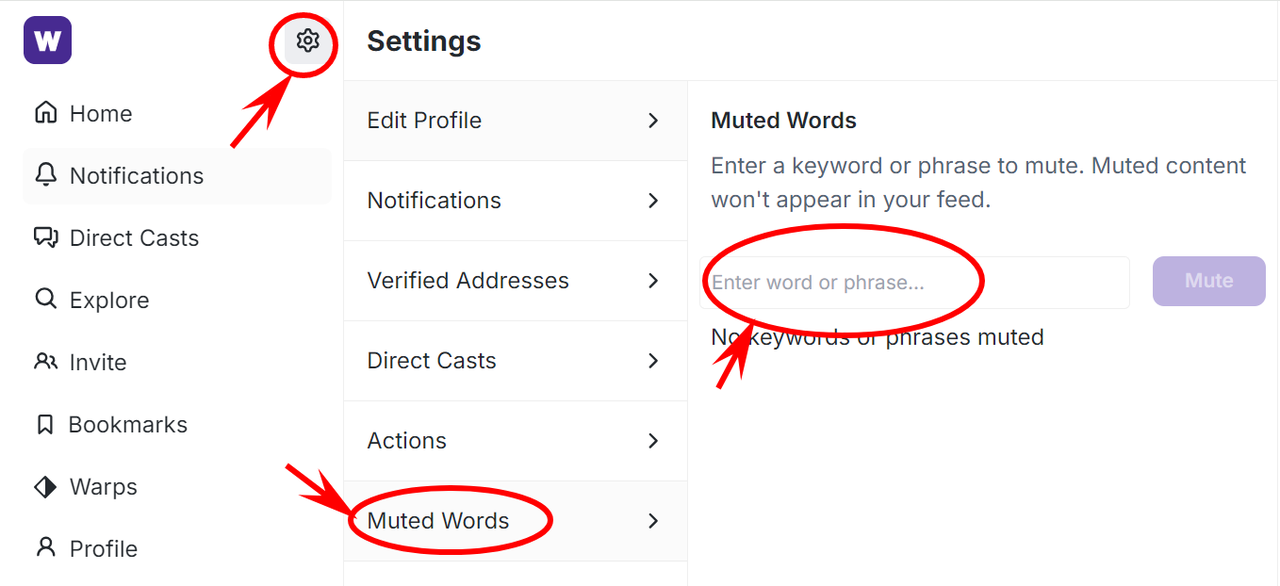Click the Home house icon
Image resolution: width=1280 pixels, height=586 pixels.
(45, 113)
